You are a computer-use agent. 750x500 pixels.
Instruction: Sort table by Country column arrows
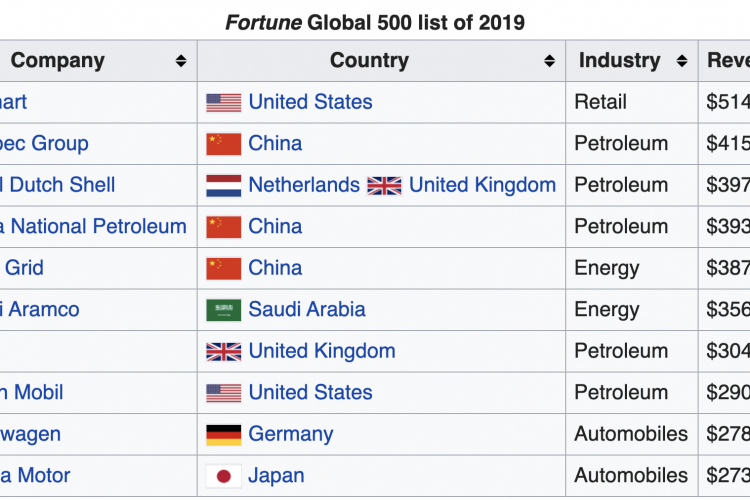(550, 61)
